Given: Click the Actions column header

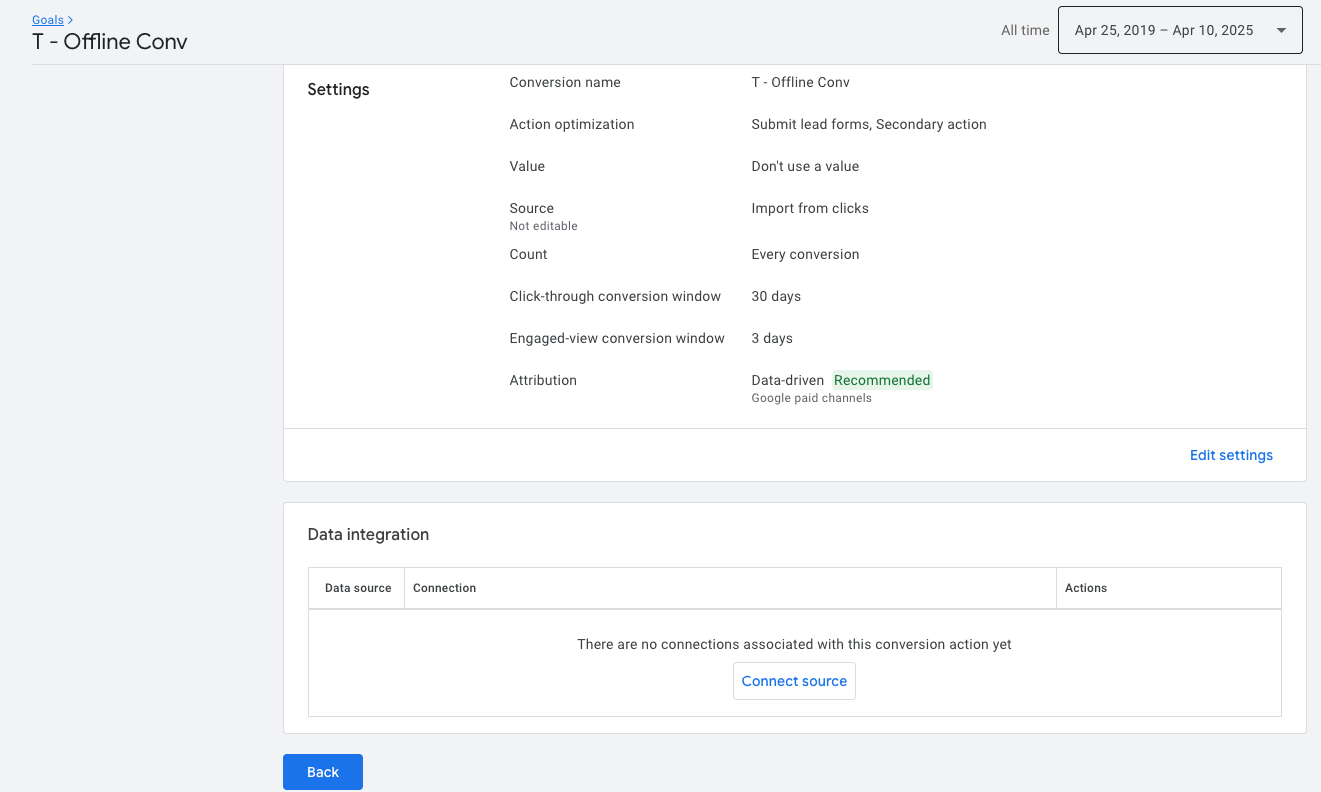Looking at the screenshot, I should point(1085,588).
